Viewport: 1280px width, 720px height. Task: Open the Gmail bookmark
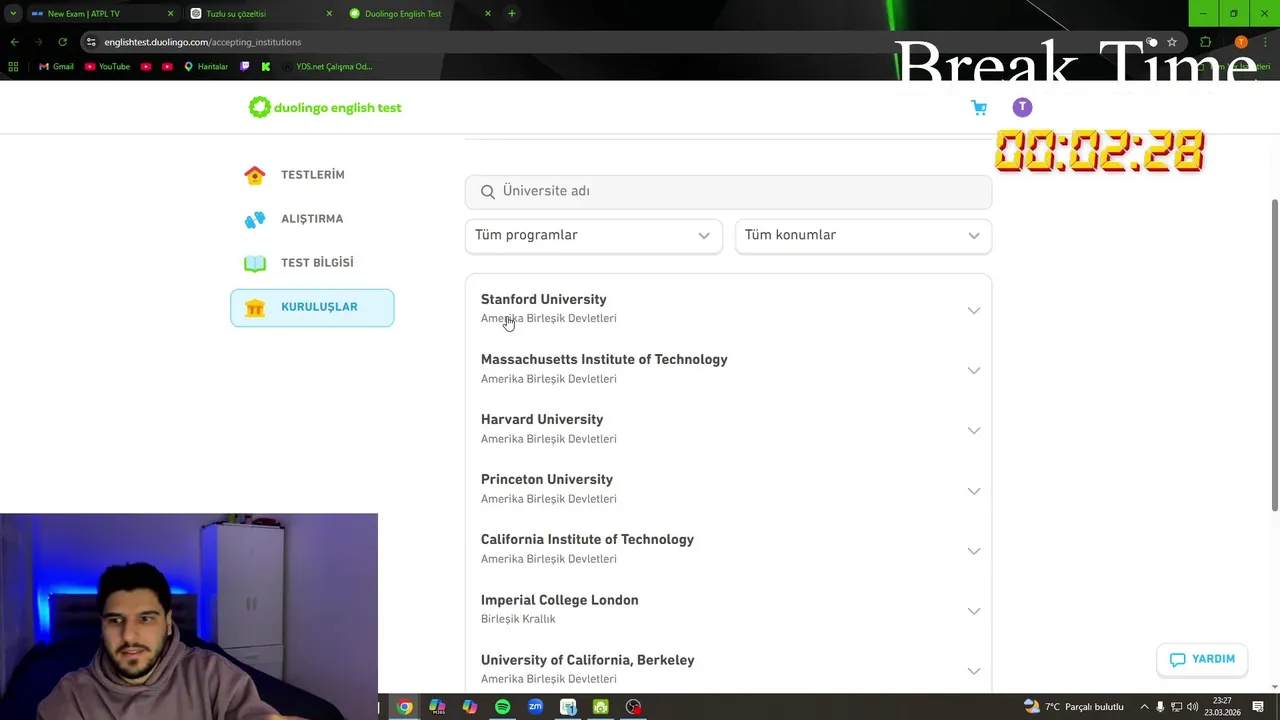(56, 67)
